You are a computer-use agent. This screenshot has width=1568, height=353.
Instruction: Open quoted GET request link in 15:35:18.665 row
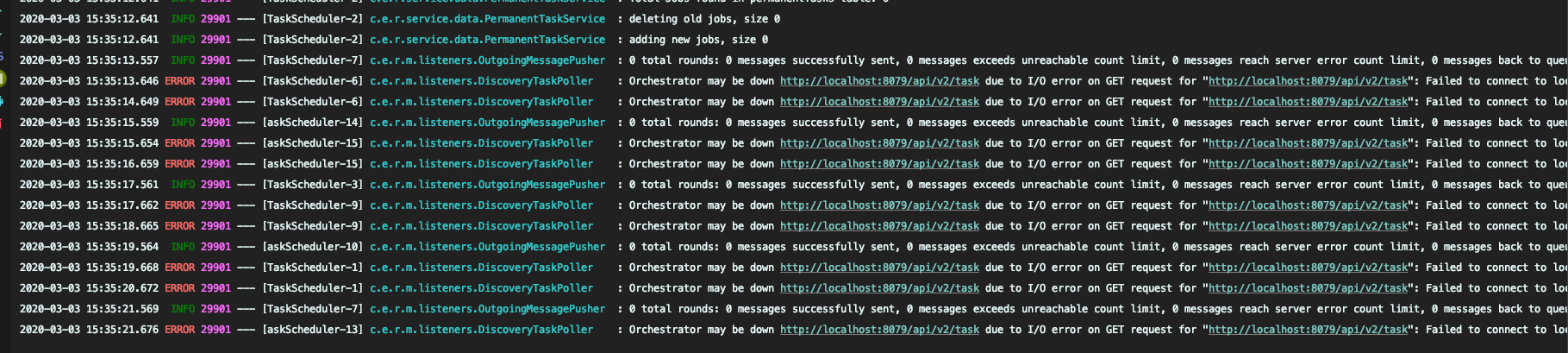pos(1308,226)
